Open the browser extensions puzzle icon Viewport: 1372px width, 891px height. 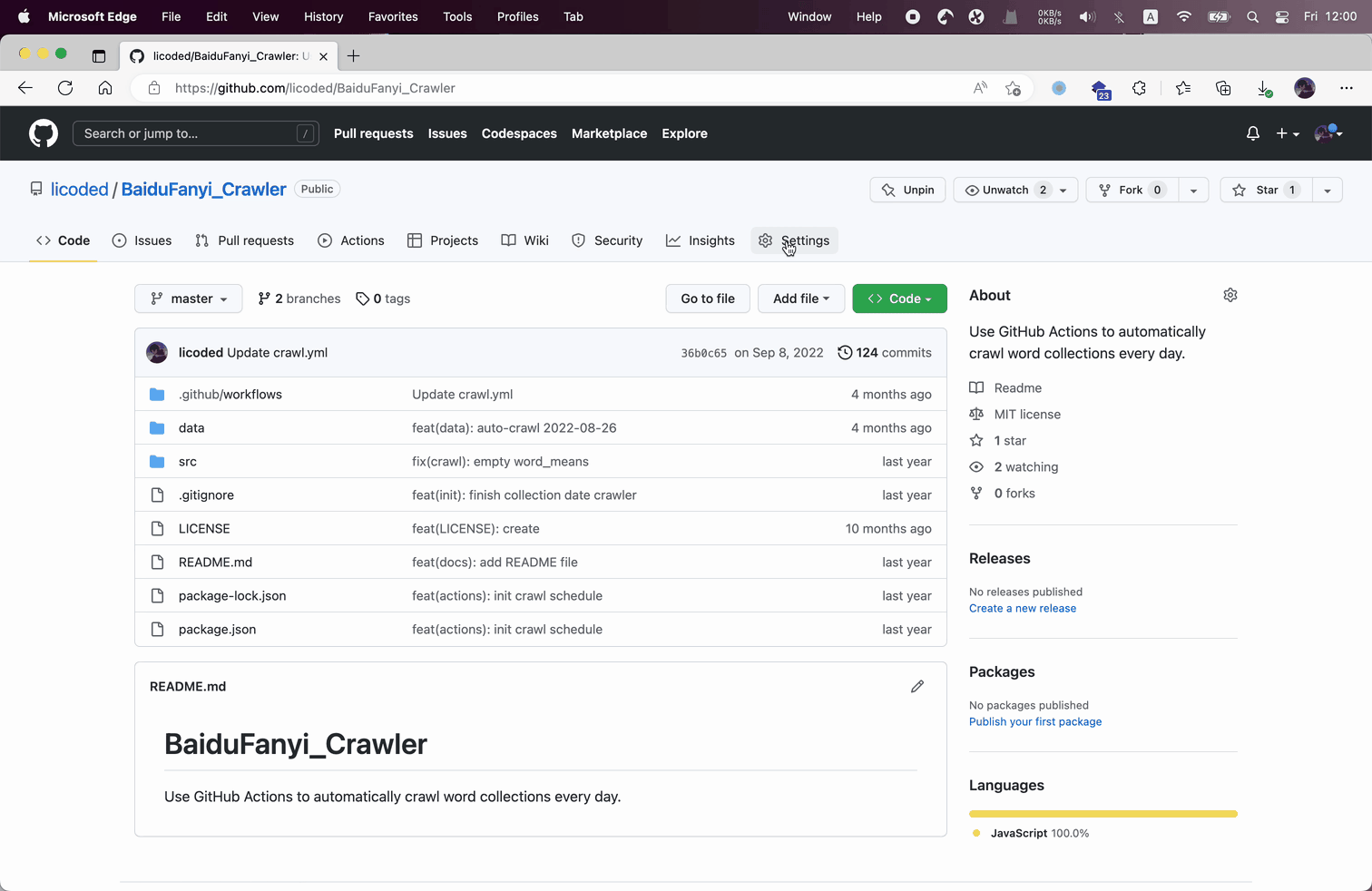point(1139,88)
